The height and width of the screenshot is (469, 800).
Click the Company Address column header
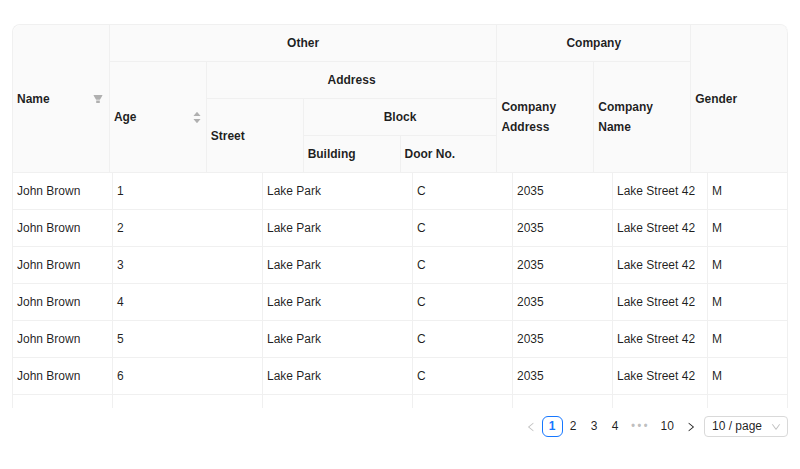pyautogui.click(x=545, y=117)
